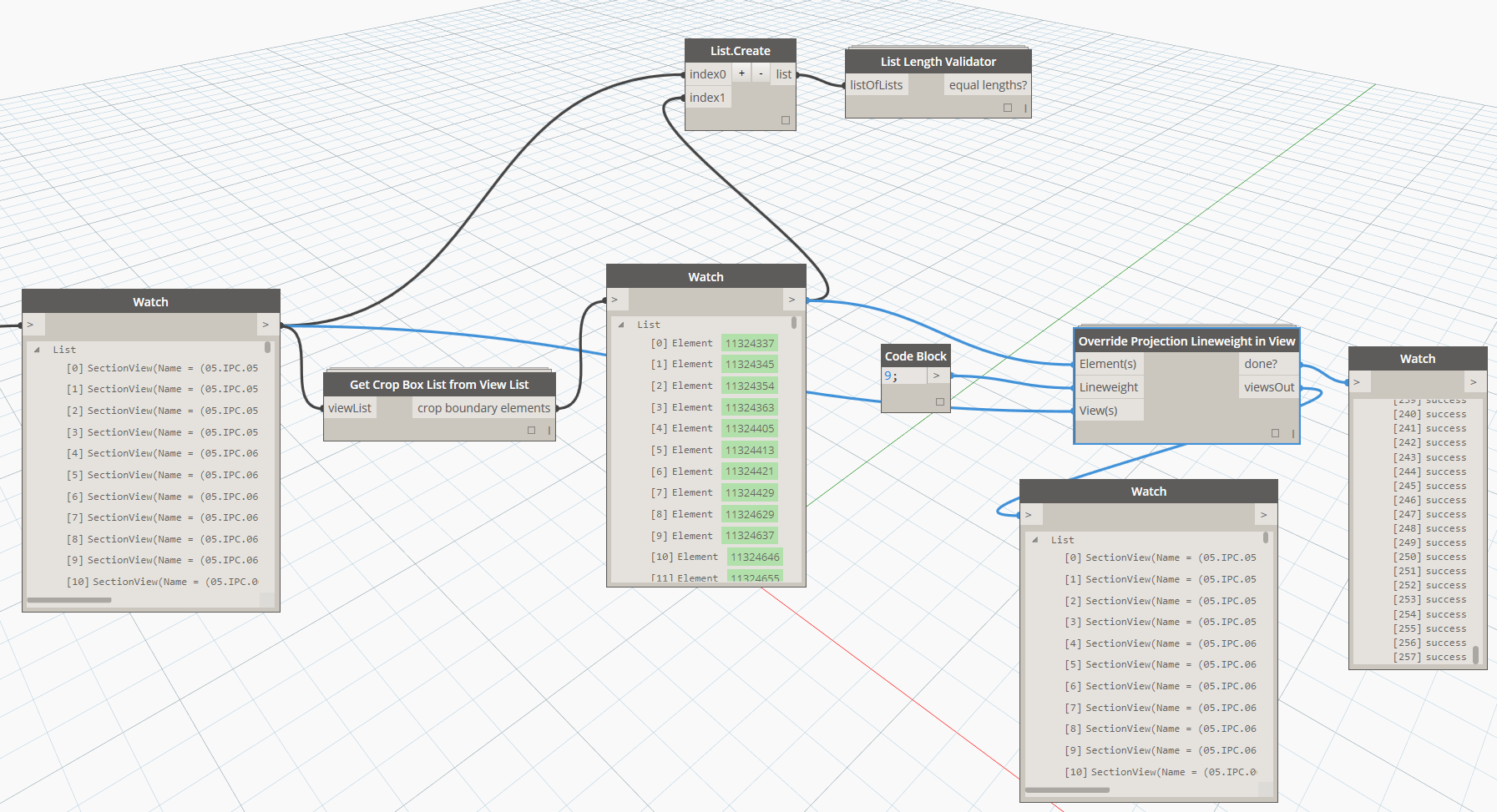The width and height of the screenshot is (1497, 812).
Task: Click green element ID 11324337
Action: [749, 343]
